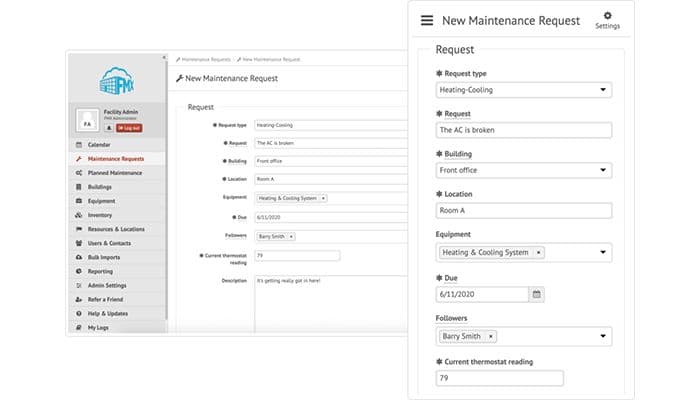Click Location input showing Room A in mobile panel

[x=524, y=210]
